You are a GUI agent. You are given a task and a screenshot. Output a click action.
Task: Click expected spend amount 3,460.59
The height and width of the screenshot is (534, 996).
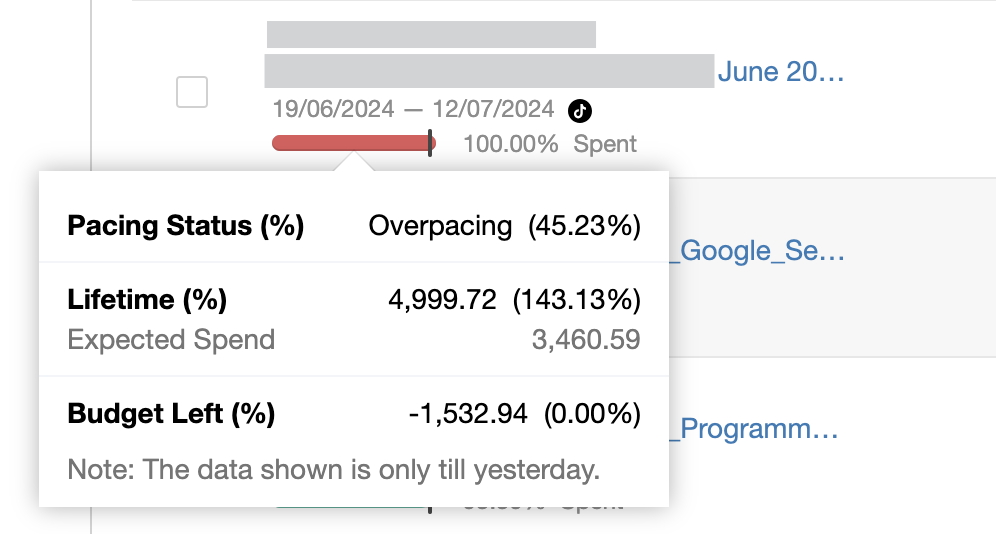(586, 340)
